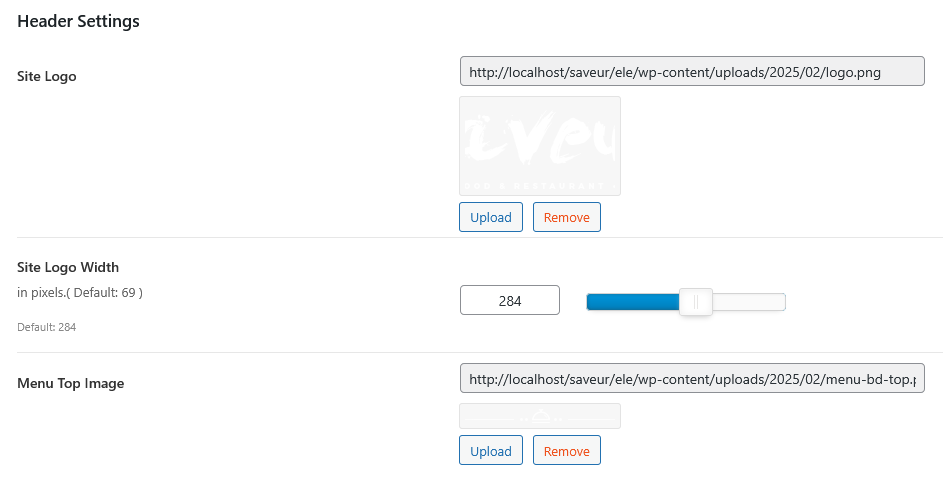Remove the Menu Top Image
The height and width of the screenshot is (482, 943).
[x=566, y=451]
